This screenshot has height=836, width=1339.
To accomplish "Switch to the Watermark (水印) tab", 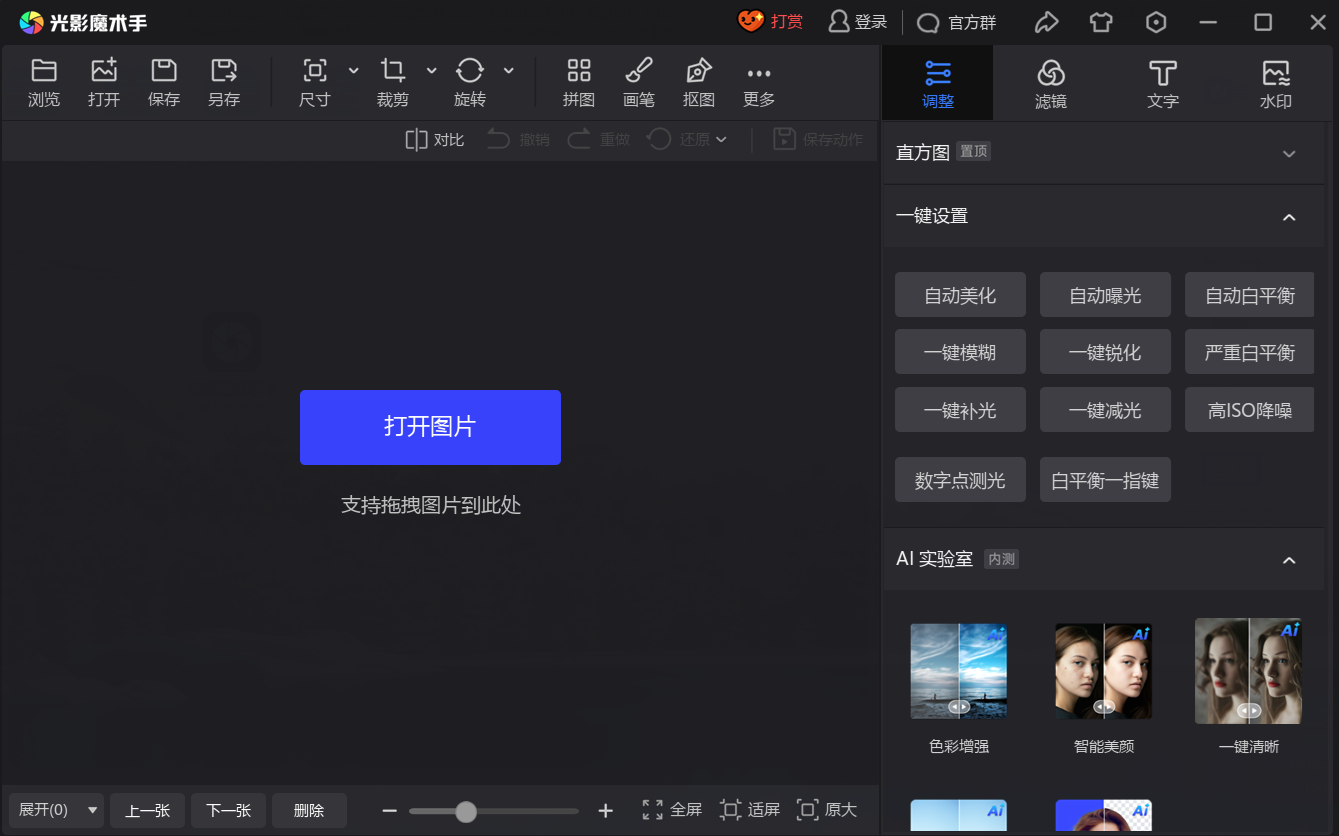I will click(1275, 82).
